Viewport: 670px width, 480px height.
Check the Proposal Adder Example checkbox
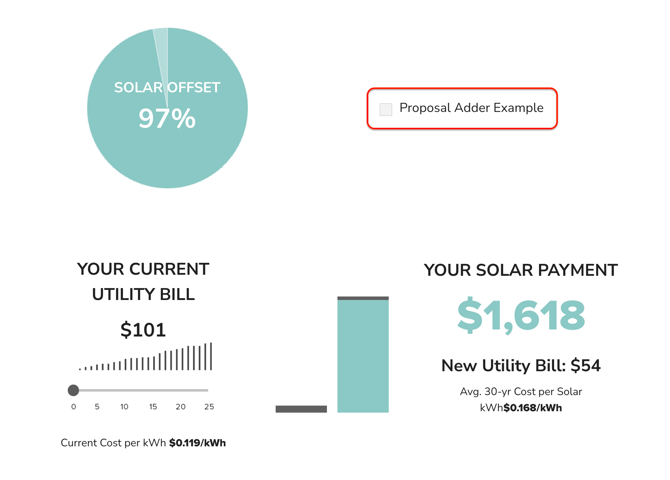386,109
